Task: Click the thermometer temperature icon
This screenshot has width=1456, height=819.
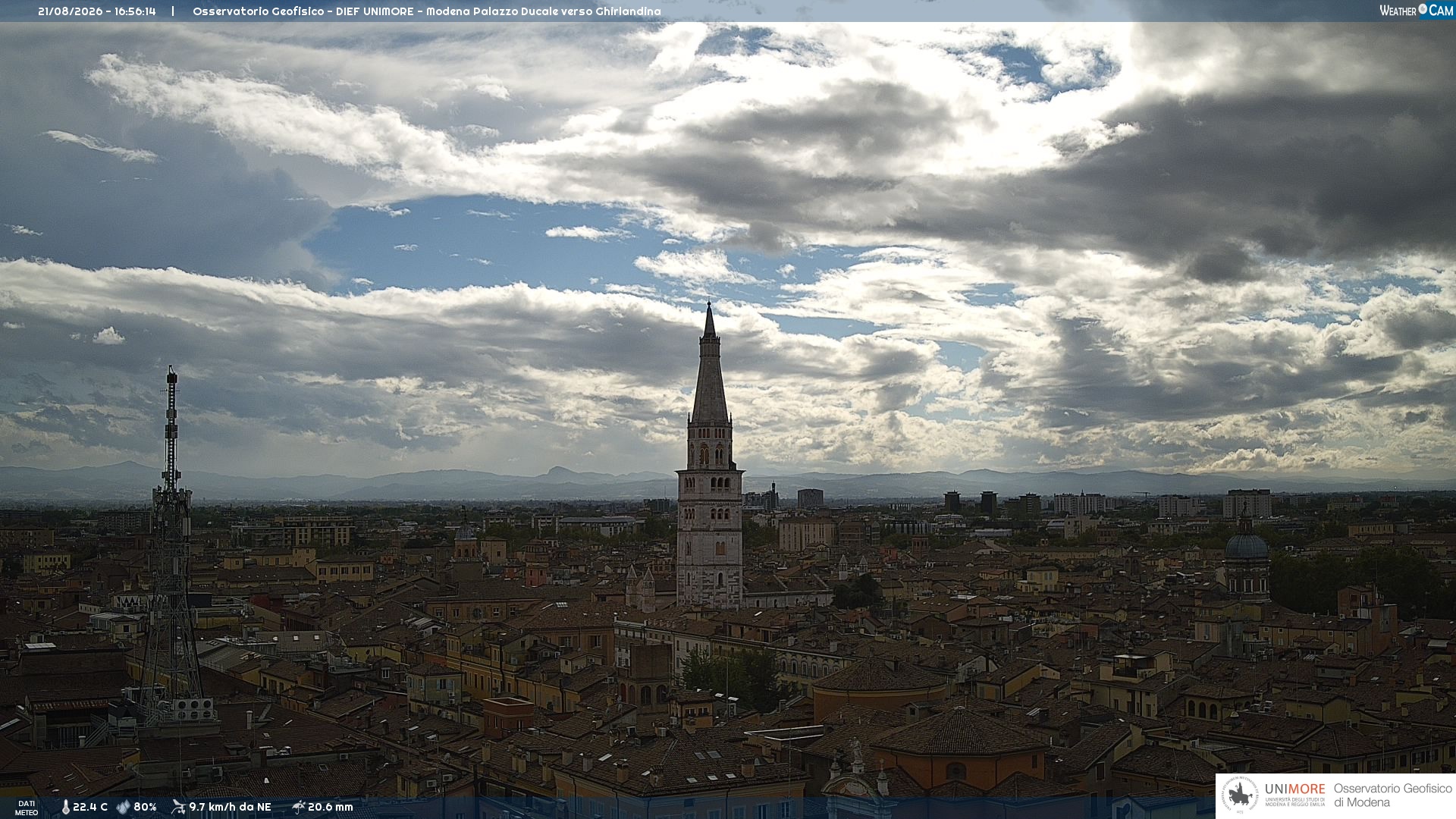Action: [65, 807]
